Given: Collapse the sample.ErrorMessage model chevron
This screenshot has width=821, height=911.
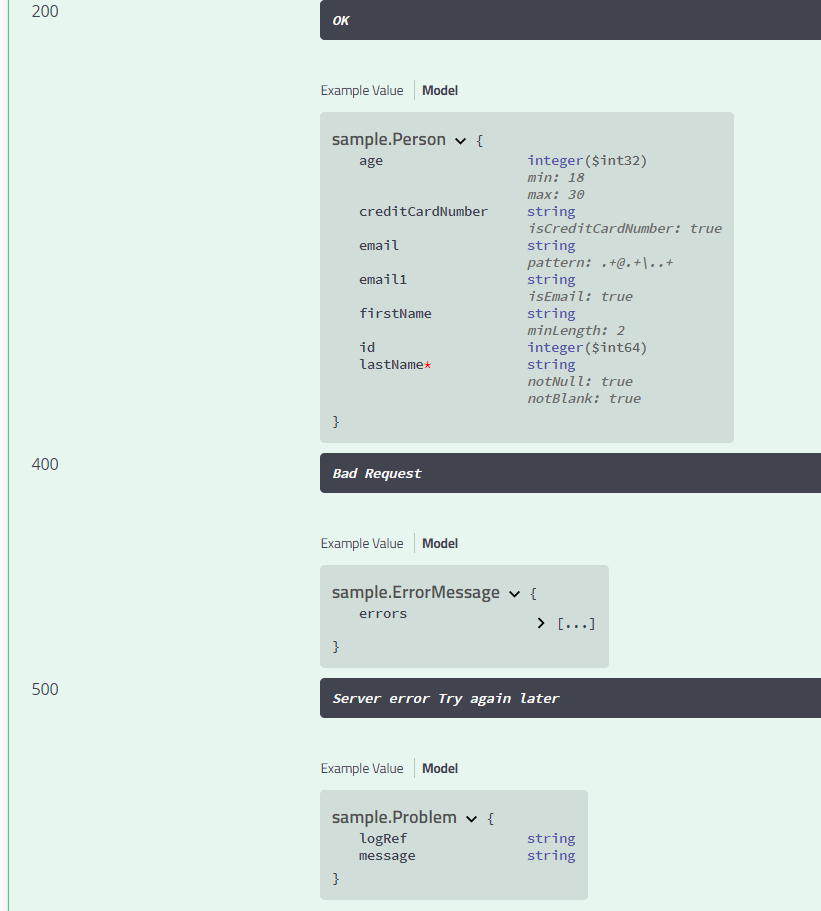Looking at the screenshot, I should [x=514, y=594].
